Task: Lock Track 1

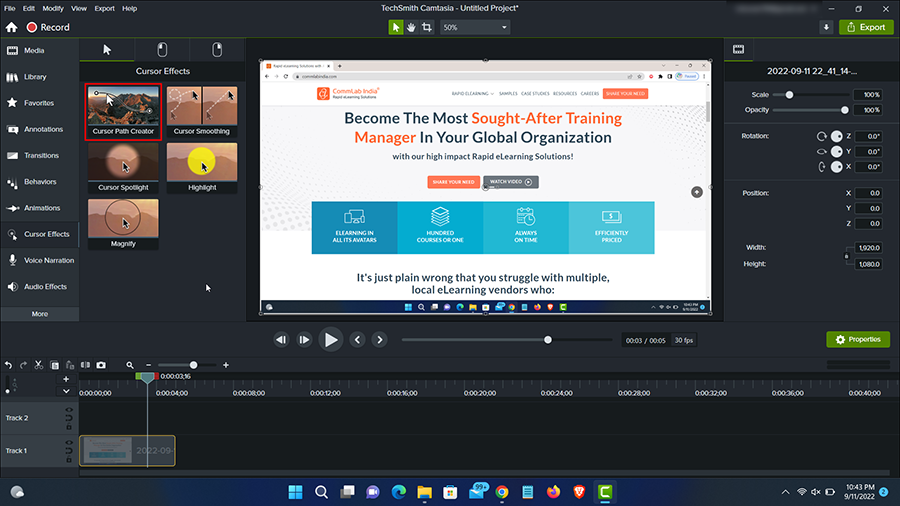Action: tap(69, 460)
